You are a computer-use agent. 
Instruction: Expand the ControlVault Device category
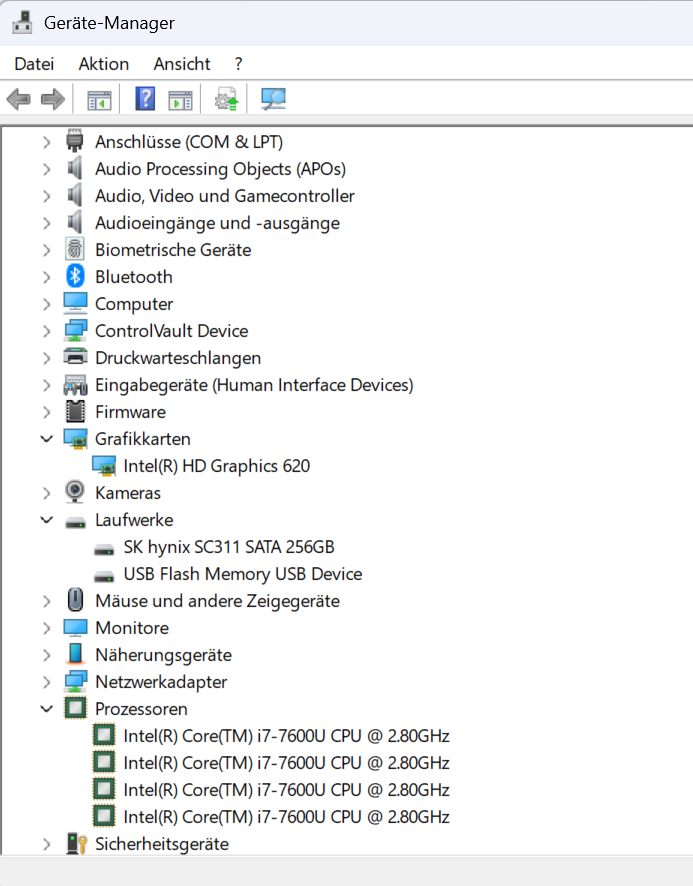(x=46, y=331)
